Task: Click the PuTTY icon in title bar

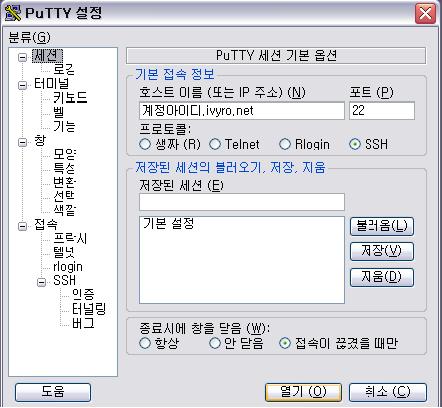Action: [13, 13]
